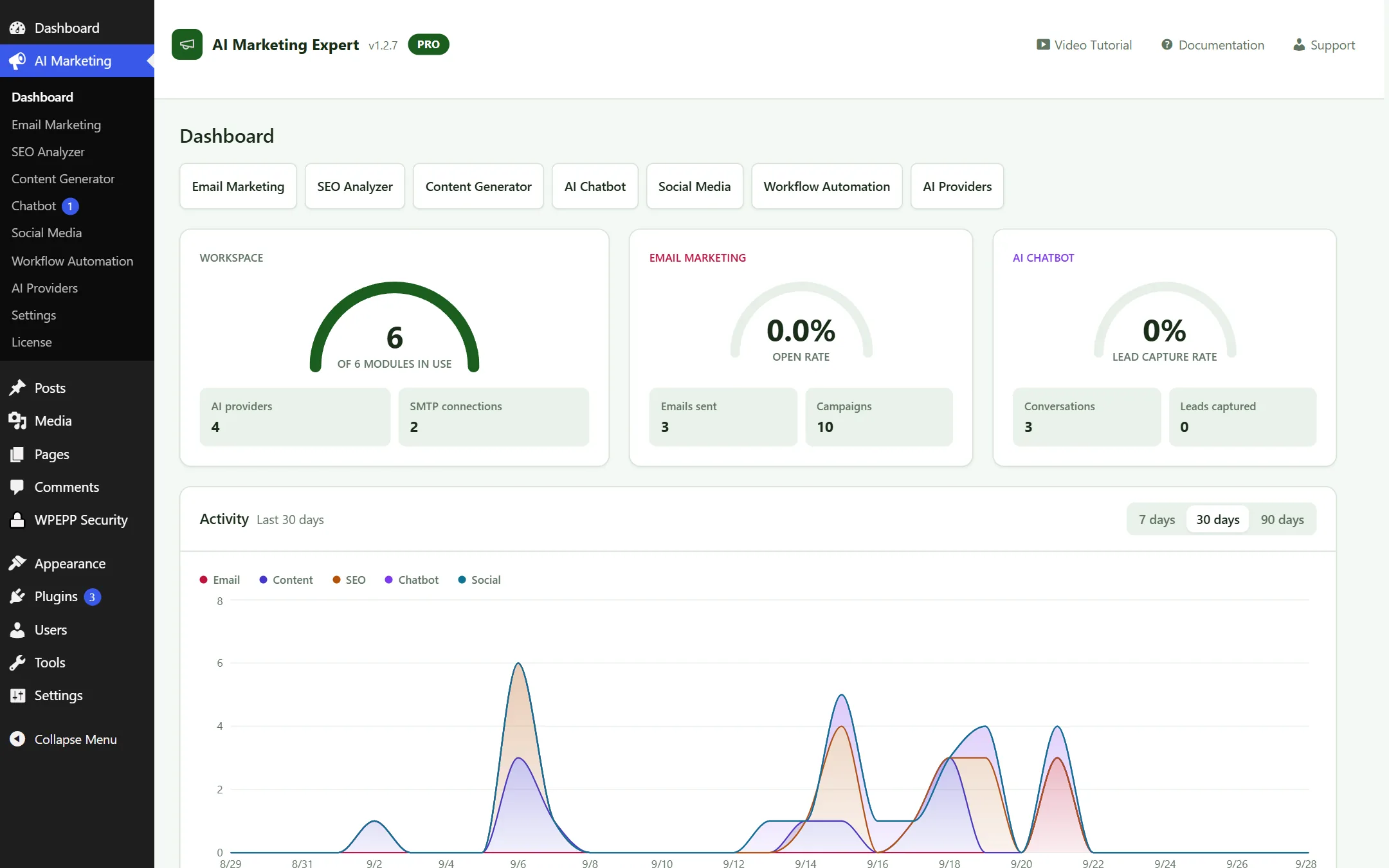Click the Documentation question mark icon
1389x868 pixels.
click(x=1167, y=44)
